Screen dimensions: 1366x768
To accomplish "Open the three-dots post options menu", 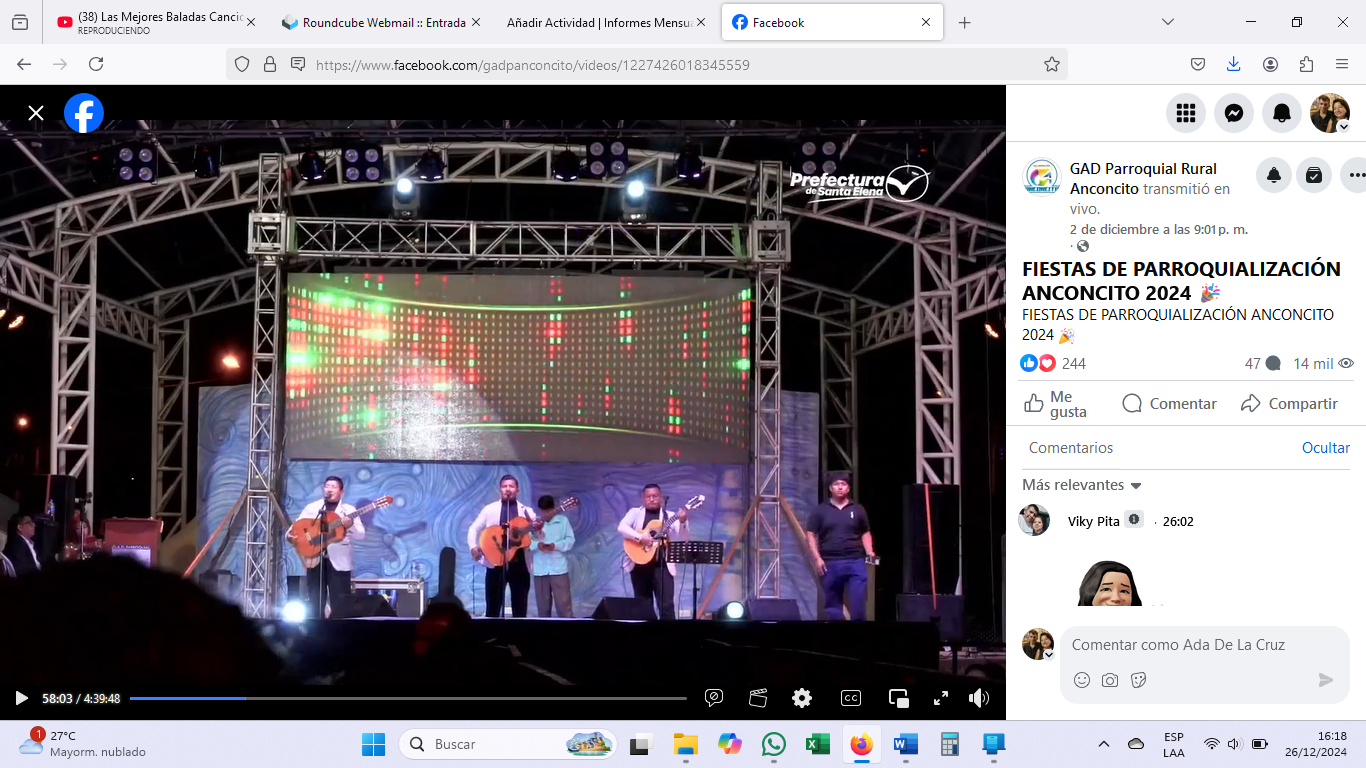I will click(1355, 175).
